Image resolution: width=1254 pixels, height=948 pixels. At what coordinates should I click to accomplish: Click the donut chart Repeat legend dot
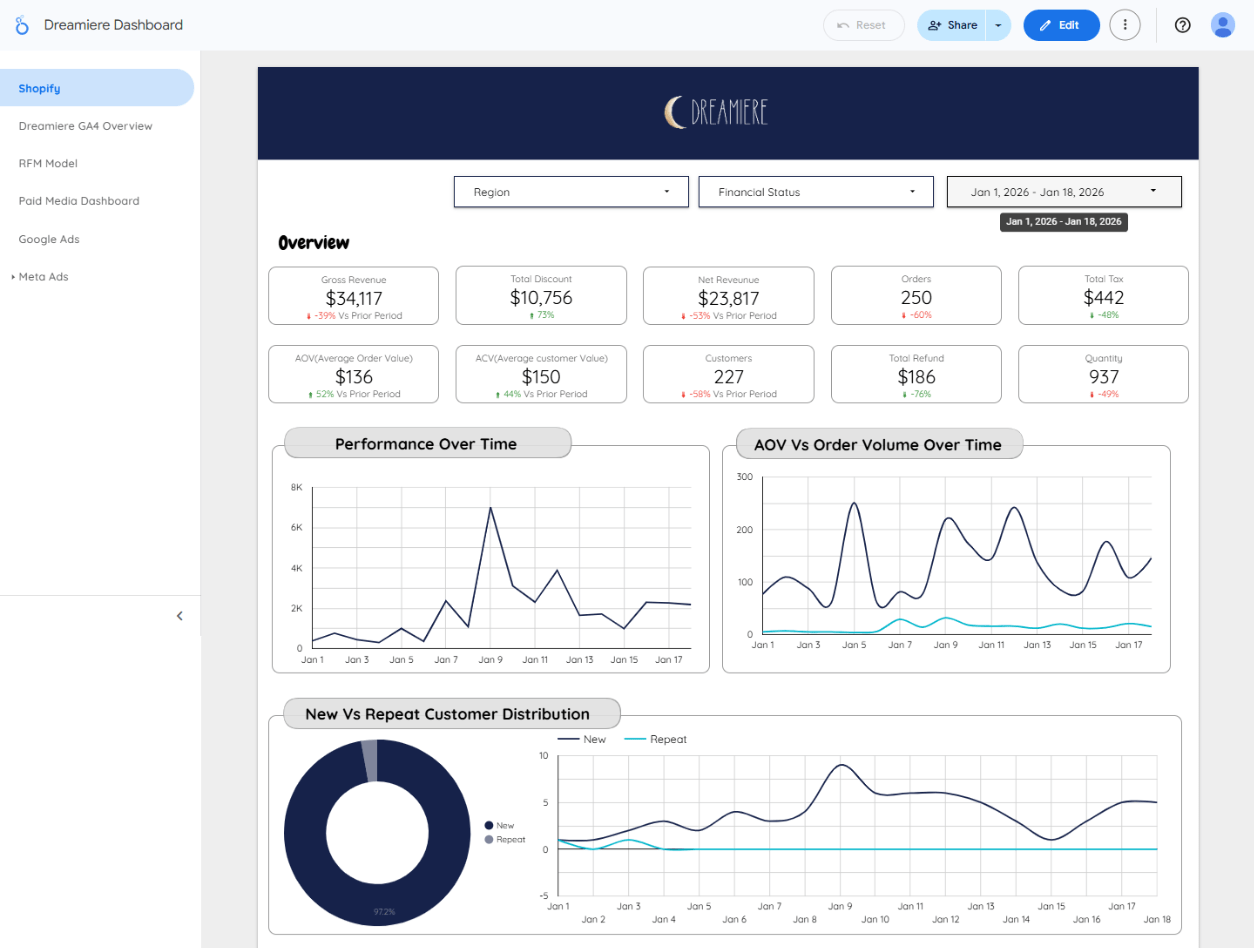pos(488,839)
